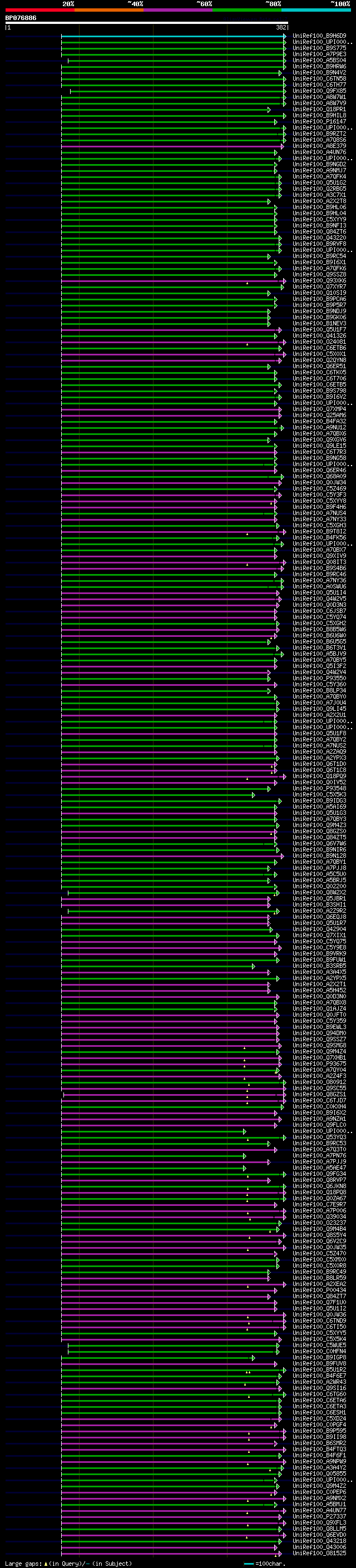Click the purple ~60% identity legend segment
This screenshot has width=356, height=1568.
(179, 10)
